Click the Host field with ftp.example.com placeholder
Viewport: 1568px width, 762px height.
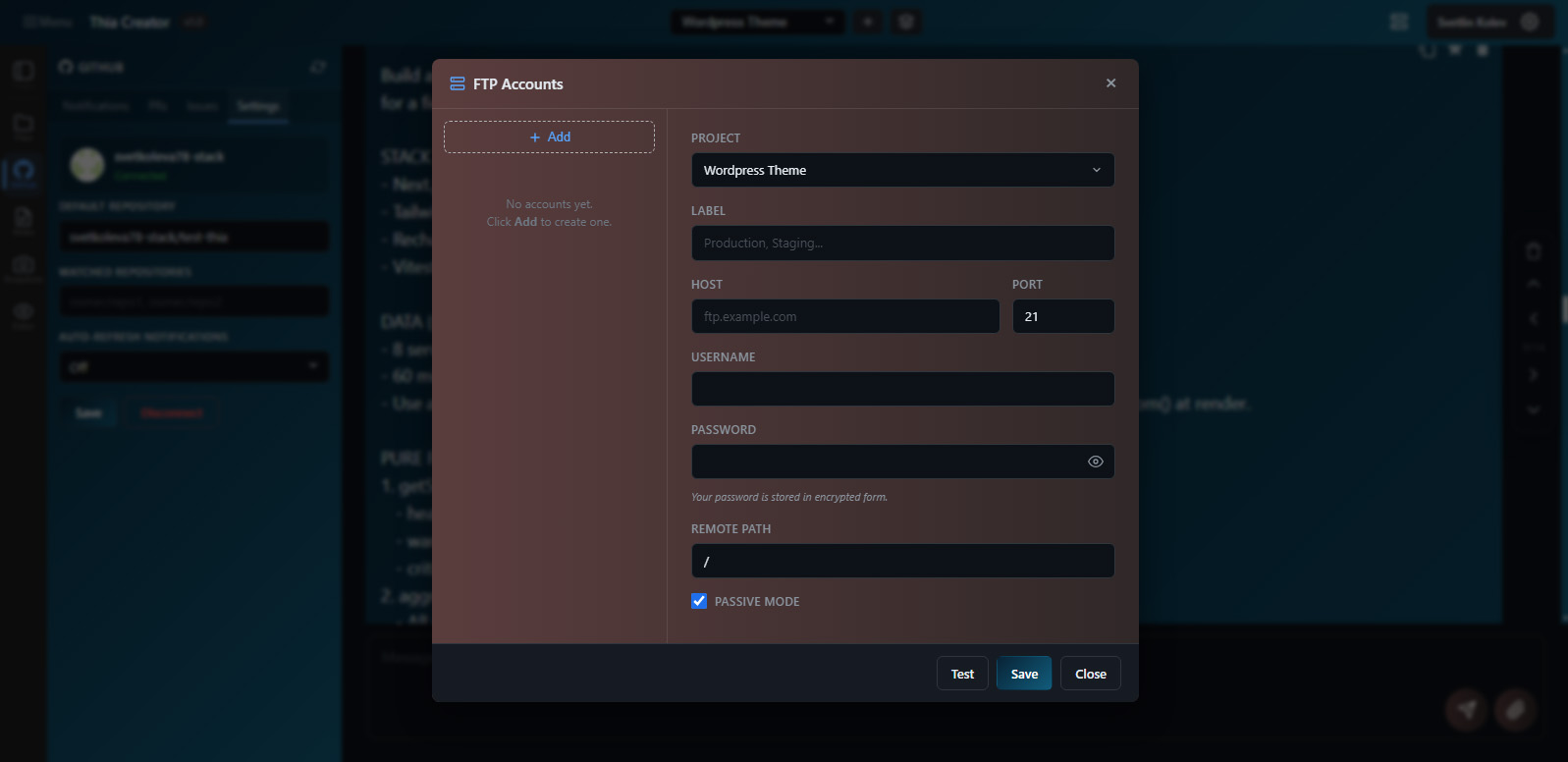(845, 316)
